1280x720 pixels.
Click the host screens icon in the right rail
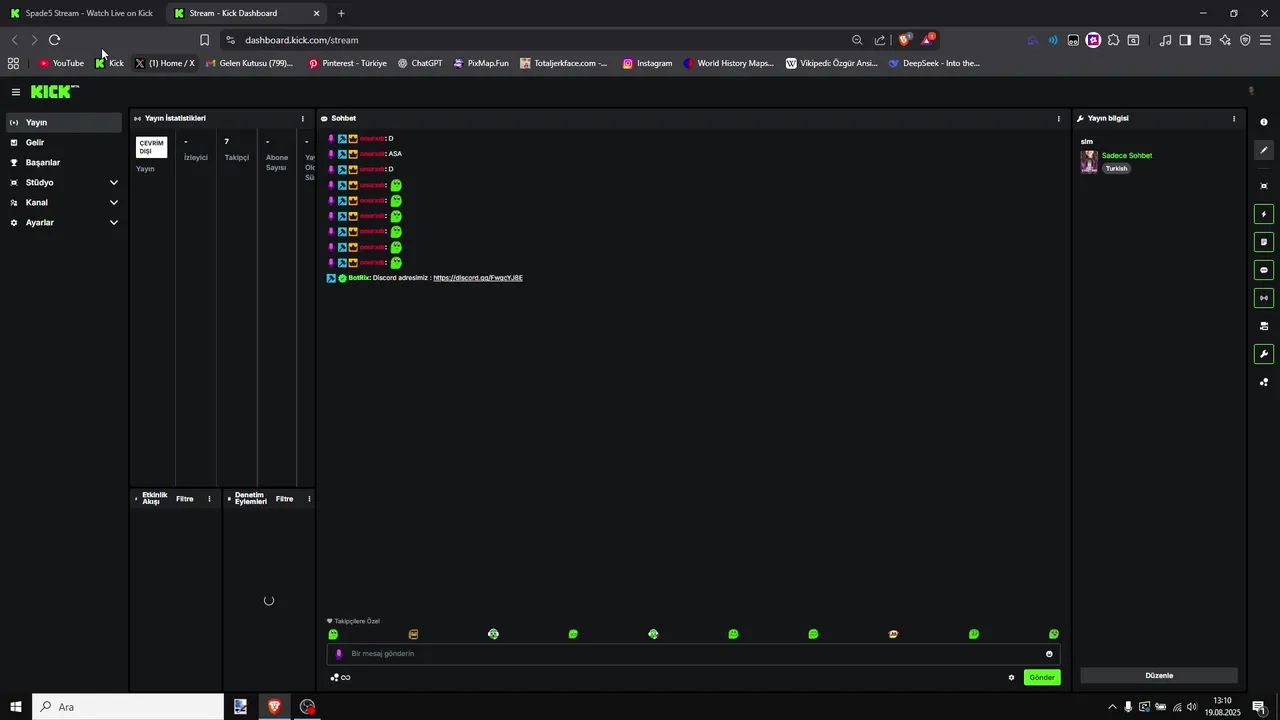1264,326
